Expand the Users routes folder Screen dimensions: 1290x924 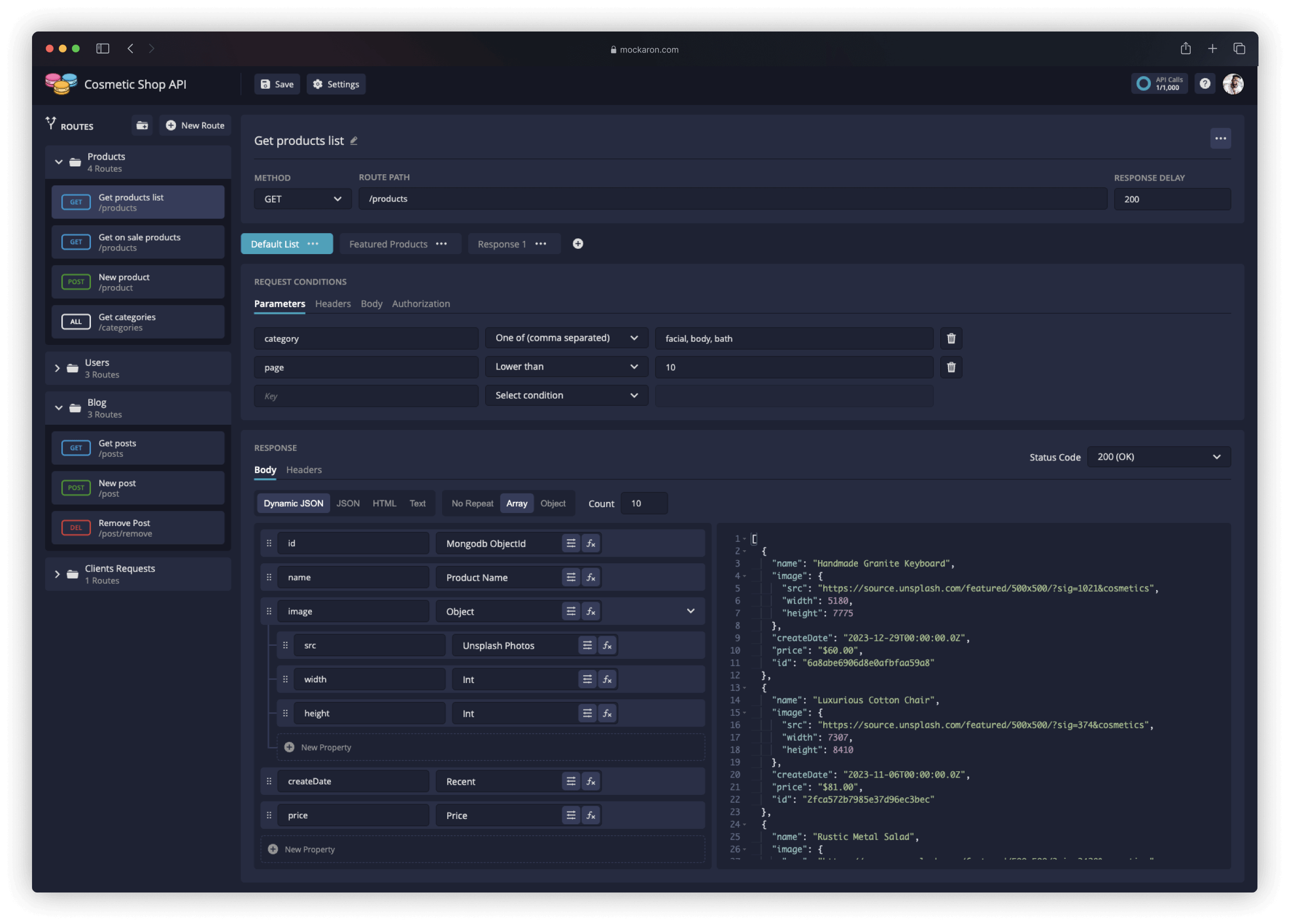57,368
